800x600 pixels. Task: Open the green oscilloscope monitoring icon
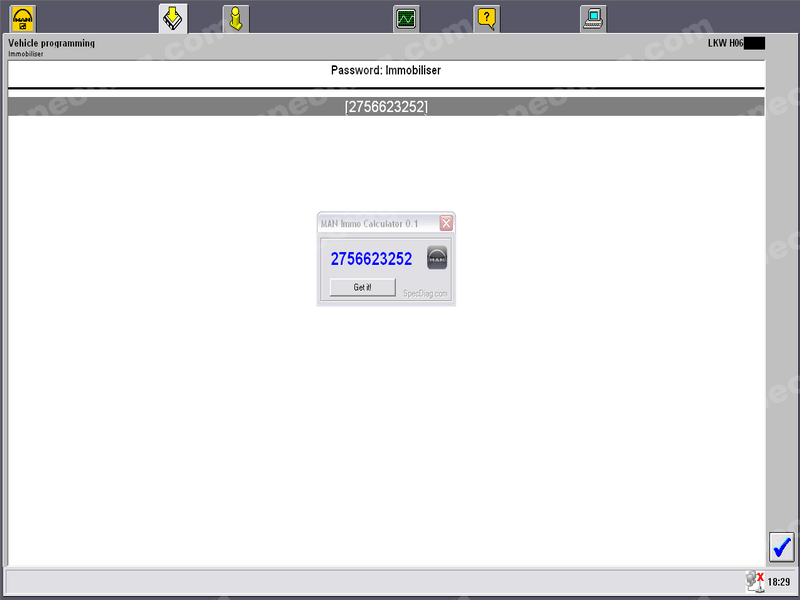coord(406,19)
